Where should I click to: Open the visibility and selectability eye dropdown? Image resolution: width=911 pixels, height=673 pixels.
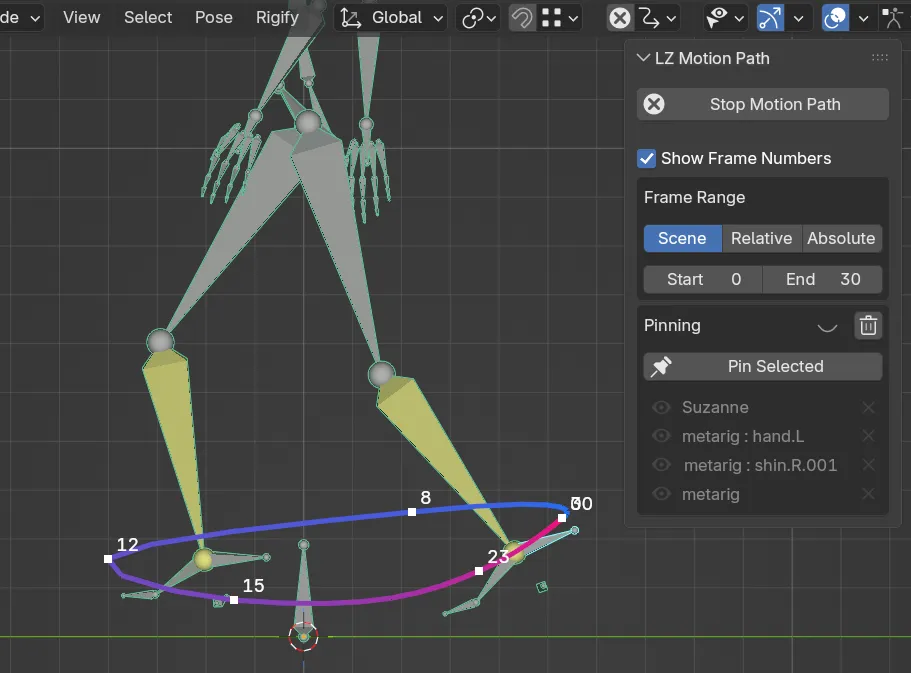725,18
